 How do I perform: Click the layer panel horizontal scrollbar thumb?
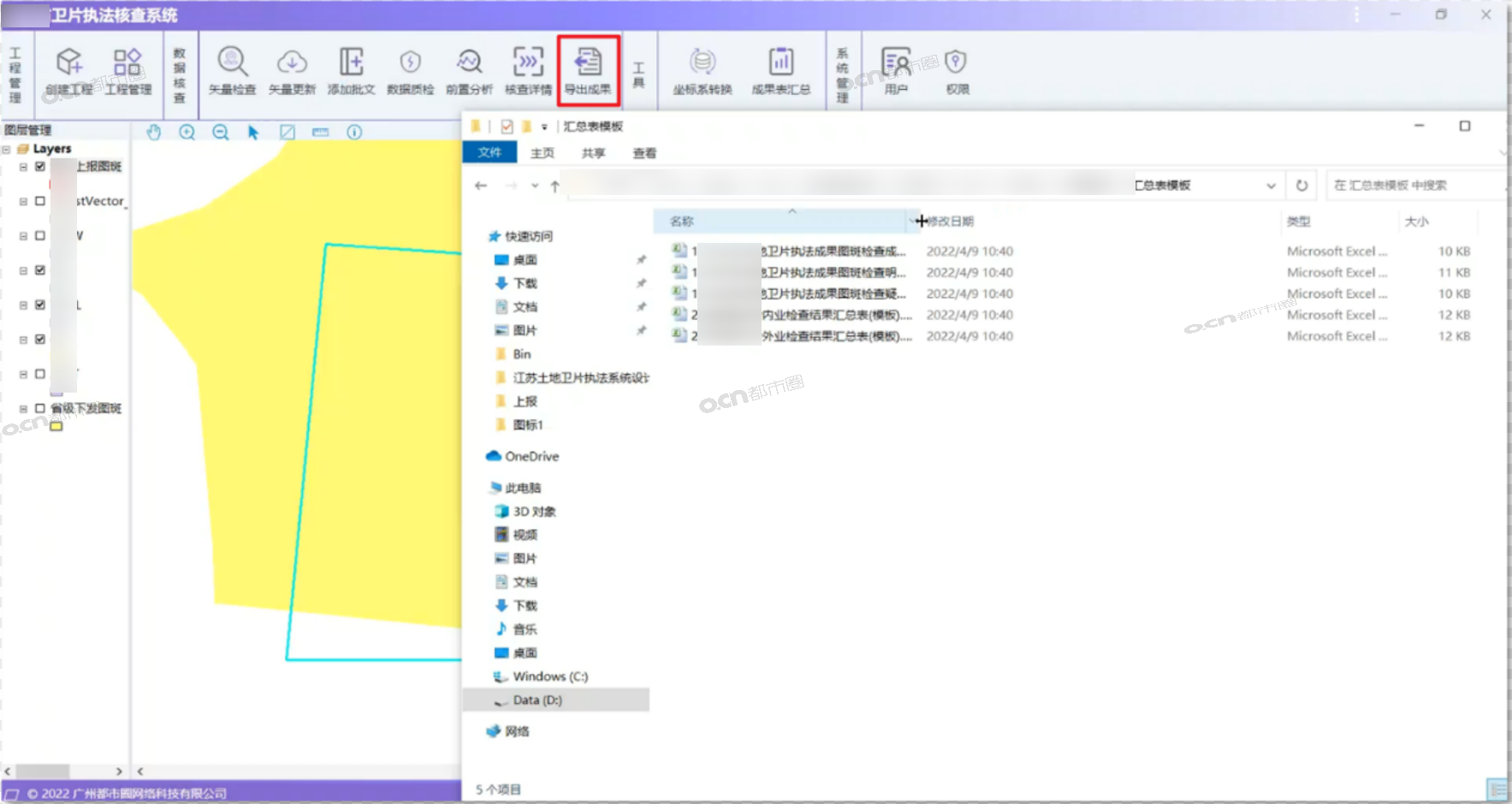[43, 771]
